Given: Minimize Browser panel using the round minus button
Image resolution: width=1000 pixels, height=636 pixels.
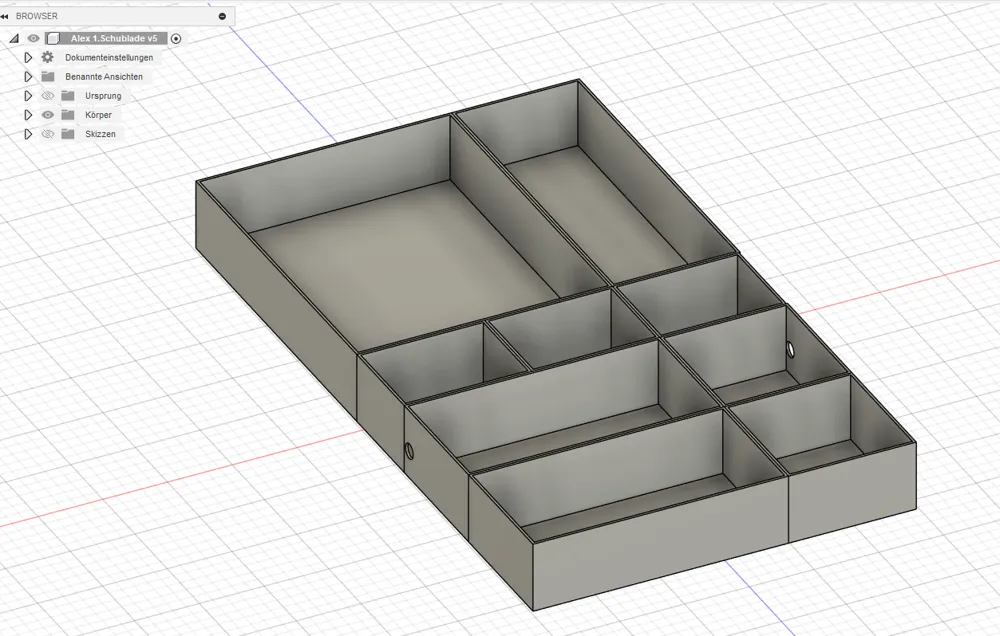Looking at the screenshot, I should click(222, 16).
